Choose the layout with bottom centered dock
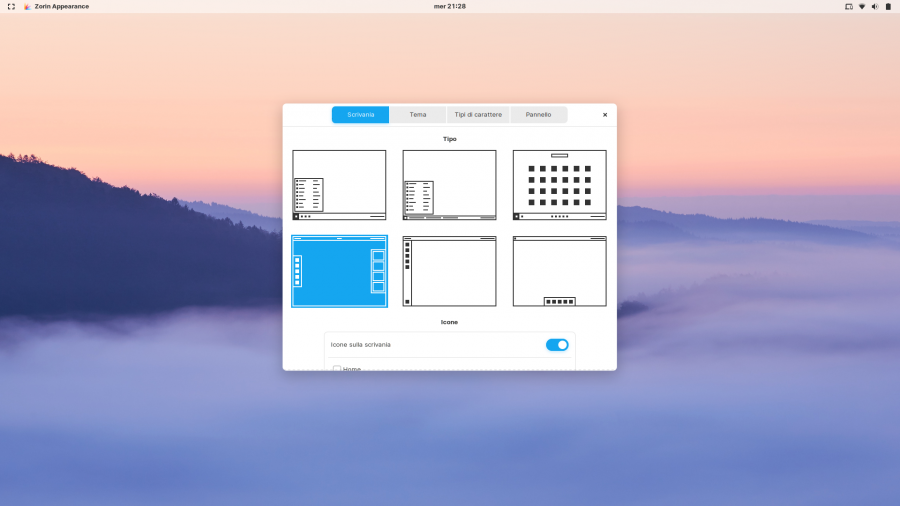900x506 pixels. 559,271
